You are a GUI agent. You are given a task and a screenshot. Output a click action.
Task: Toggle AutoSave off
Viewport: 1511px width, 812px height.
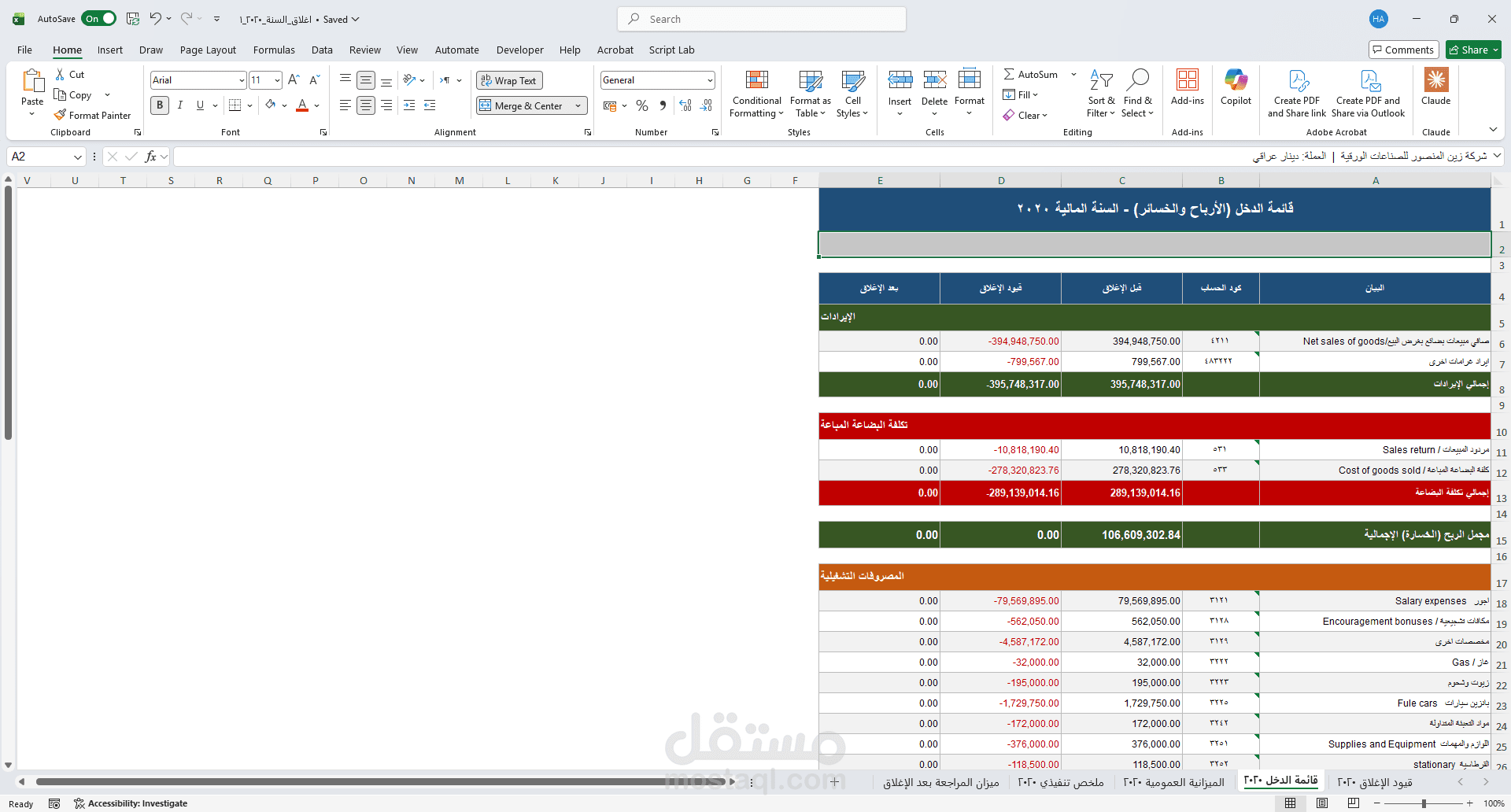tap(98, 18)
